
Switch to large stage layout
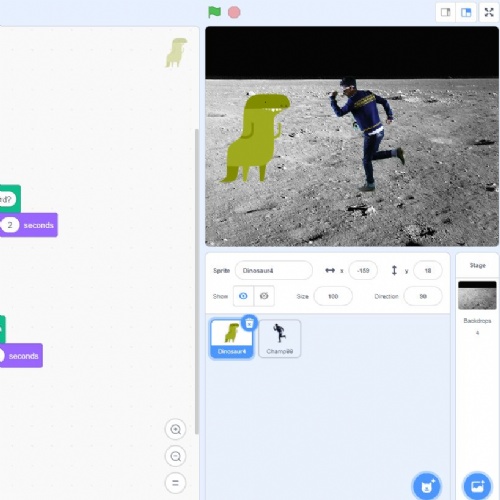(466, 13)
